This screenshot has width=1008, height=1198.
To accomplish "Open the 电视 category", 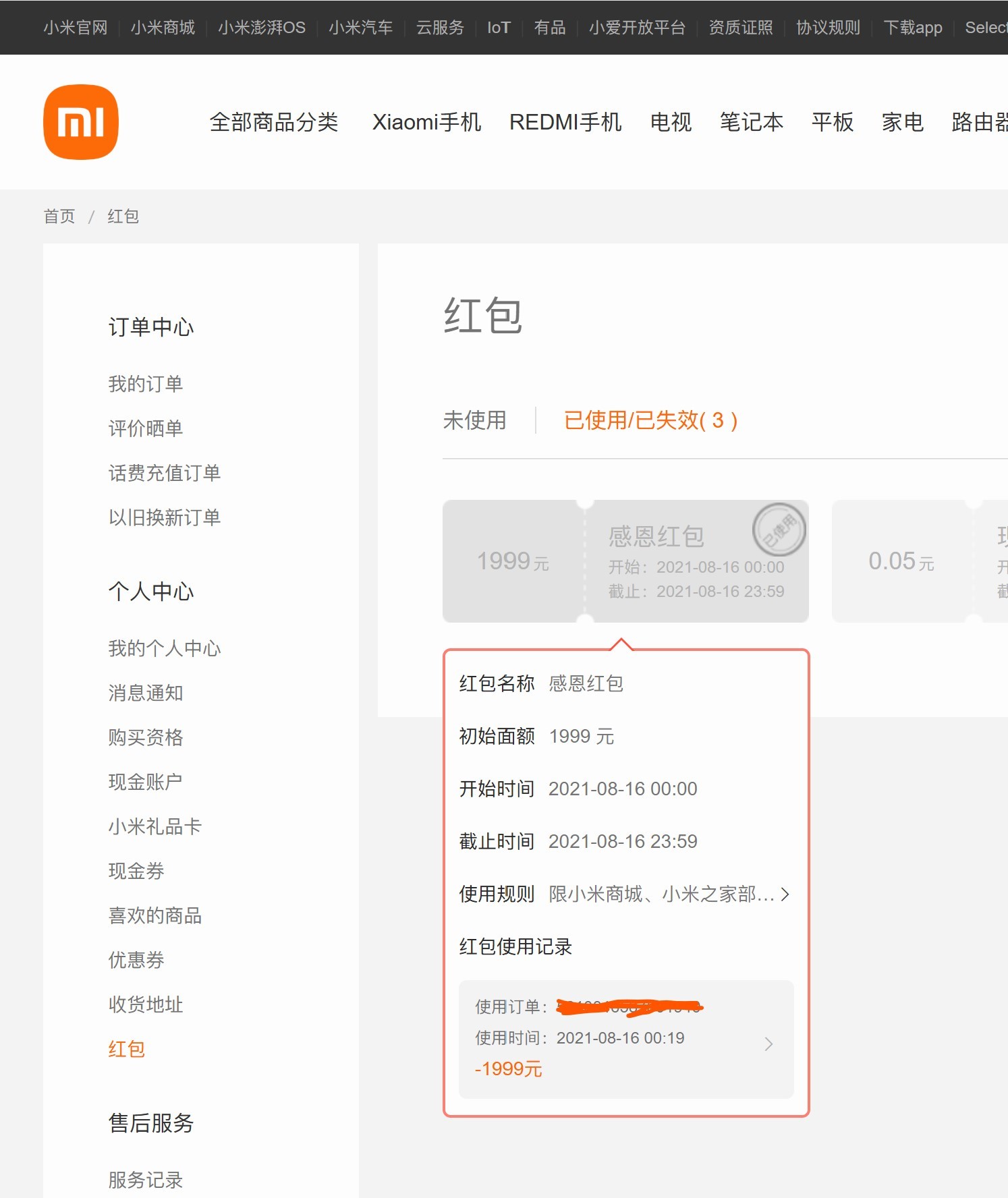I will (671, 122).
